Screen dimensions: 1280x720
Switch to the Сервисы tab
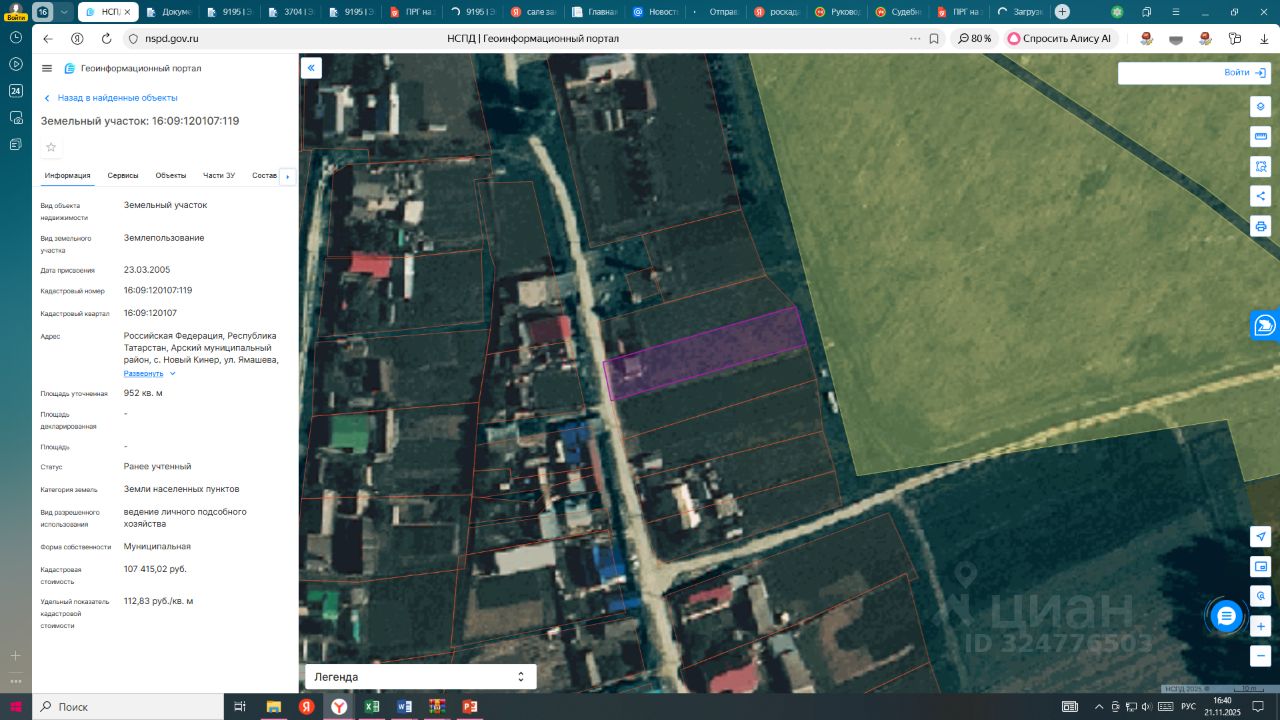pyautogui.click(x=123, y=175)
